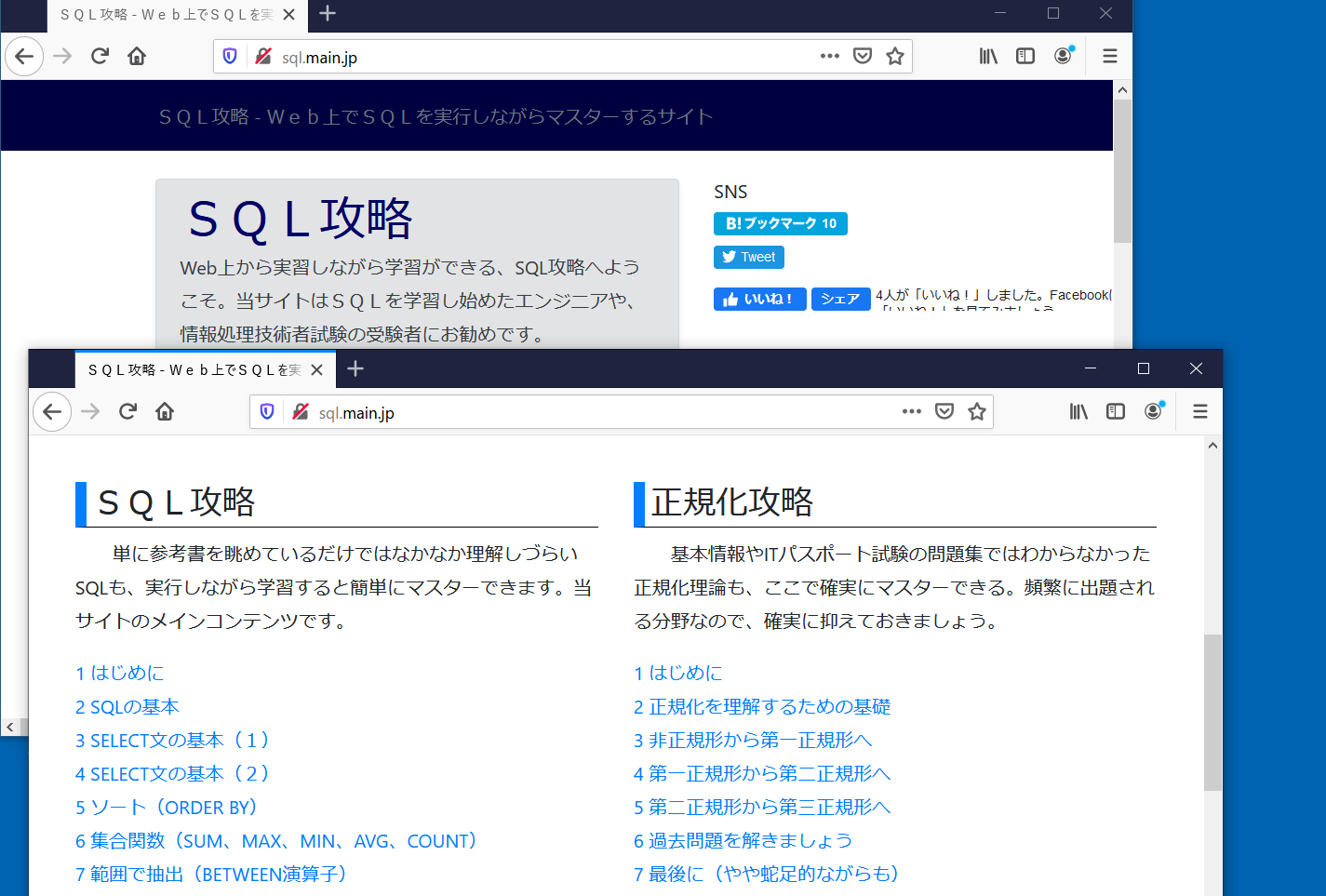
Task: Reload page in background Firefox window
Action: [100, 56]
